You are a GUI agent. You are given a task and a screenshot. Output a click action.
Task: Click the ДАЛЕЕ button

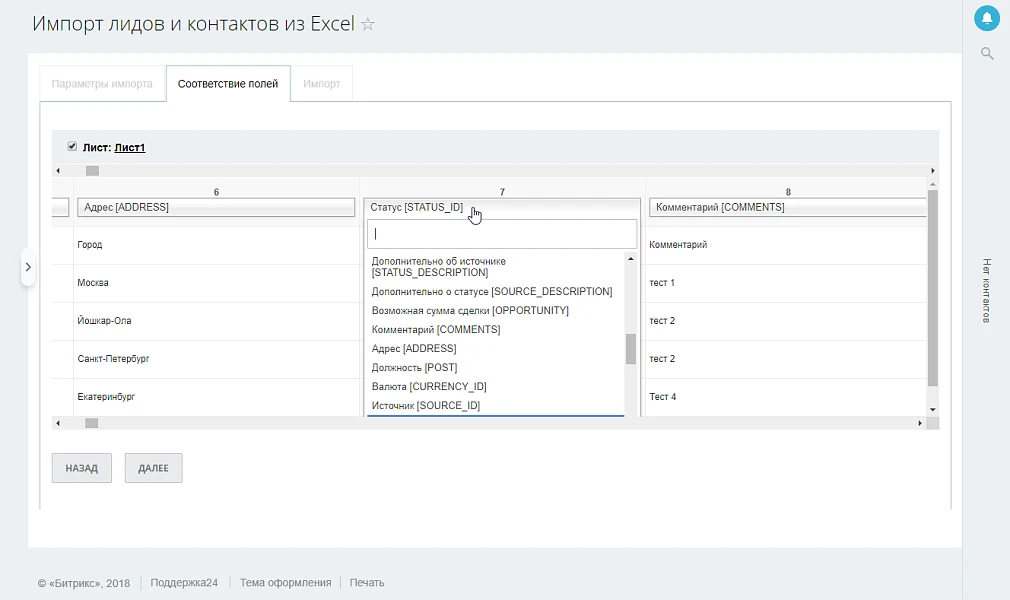[153, 468]
